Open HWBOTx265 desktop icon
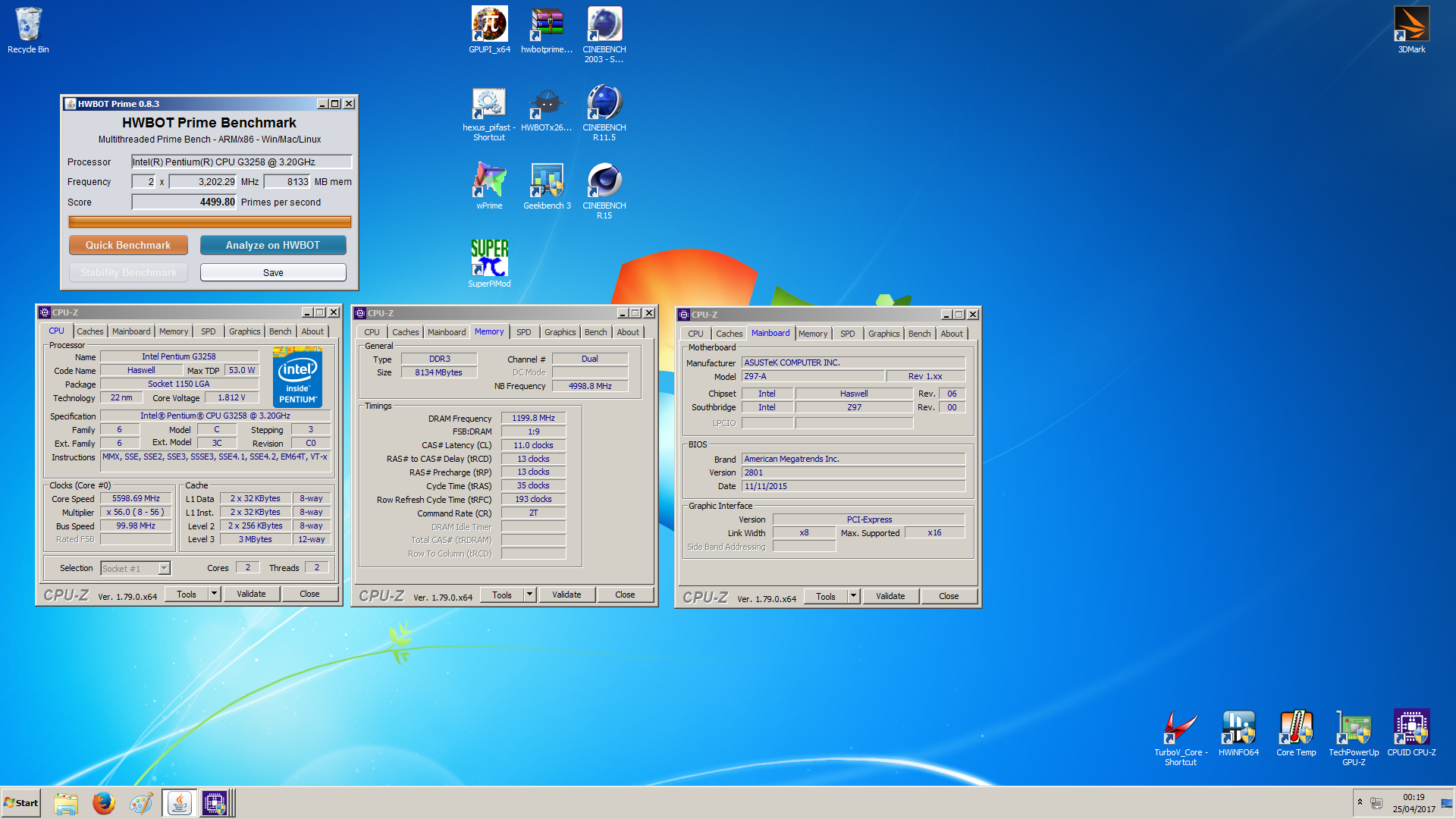Image resolution: width=1456 pixels, height=819 pixels. 547,109
